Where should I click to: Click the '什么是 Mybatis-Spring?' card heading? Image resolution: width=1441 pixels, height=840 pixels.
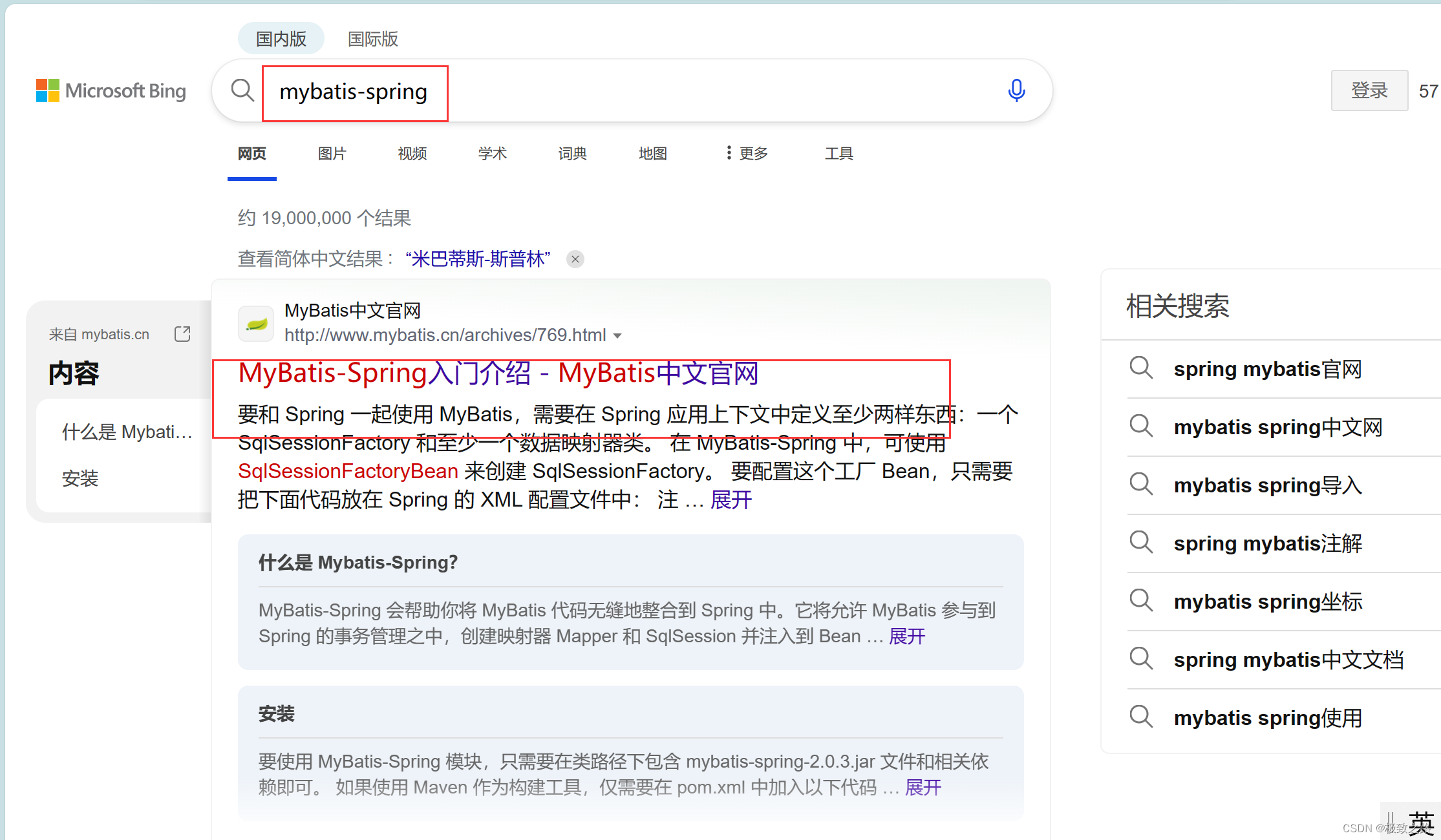pyautogui.click(x=358, y=562)
